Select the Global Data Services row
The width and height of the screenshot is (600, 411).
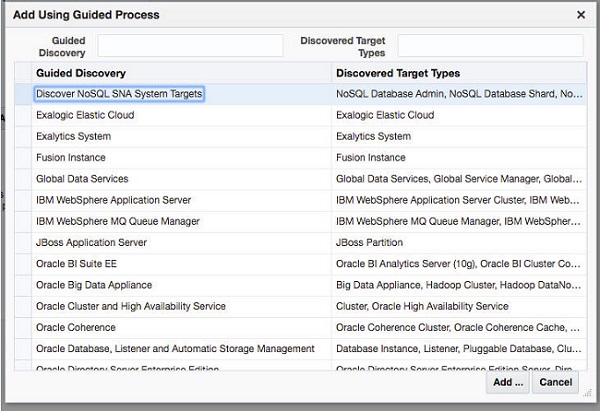tap(82, 179)
